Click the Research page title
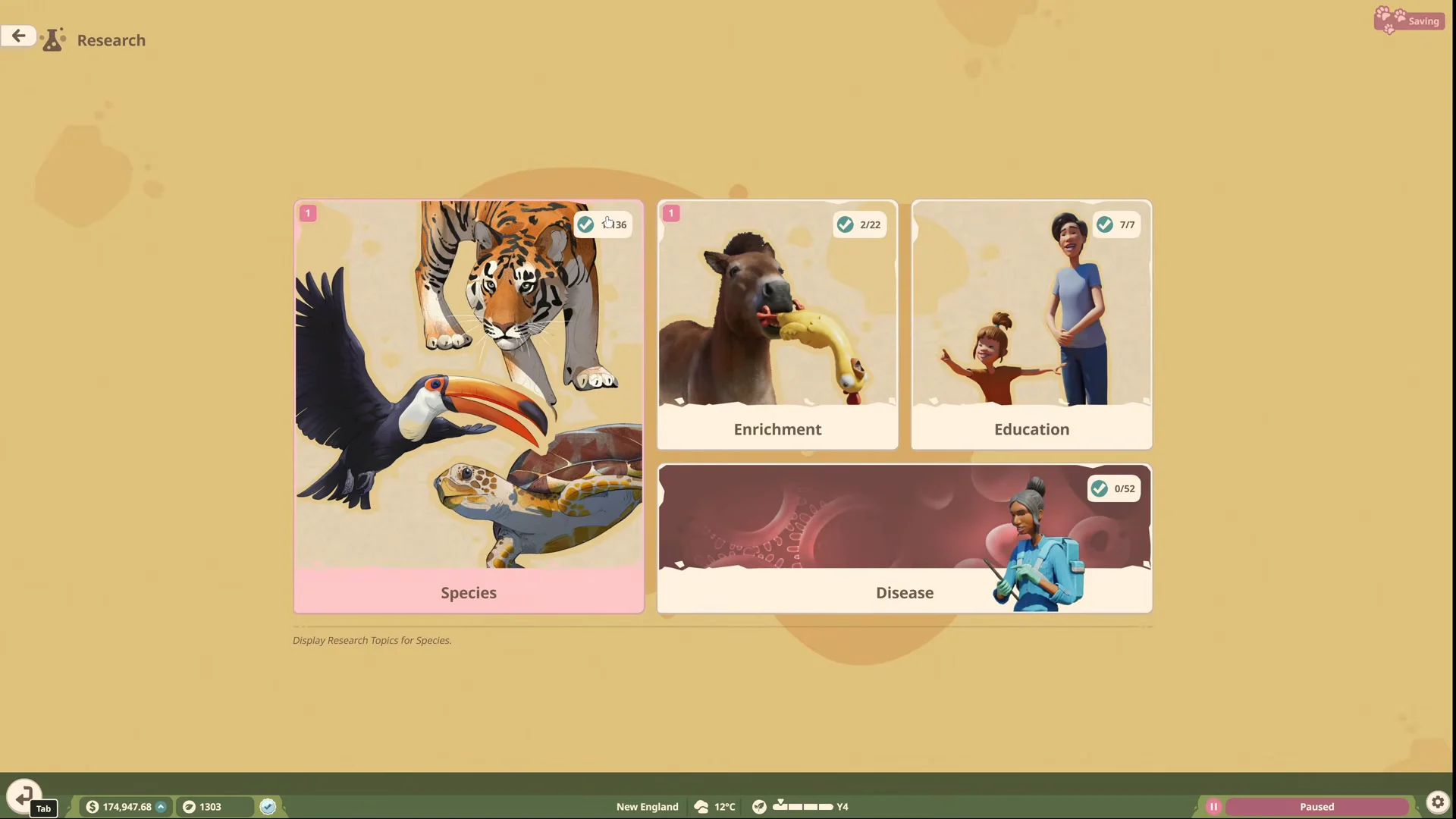1456x819 pixels. tap(111, 40)
